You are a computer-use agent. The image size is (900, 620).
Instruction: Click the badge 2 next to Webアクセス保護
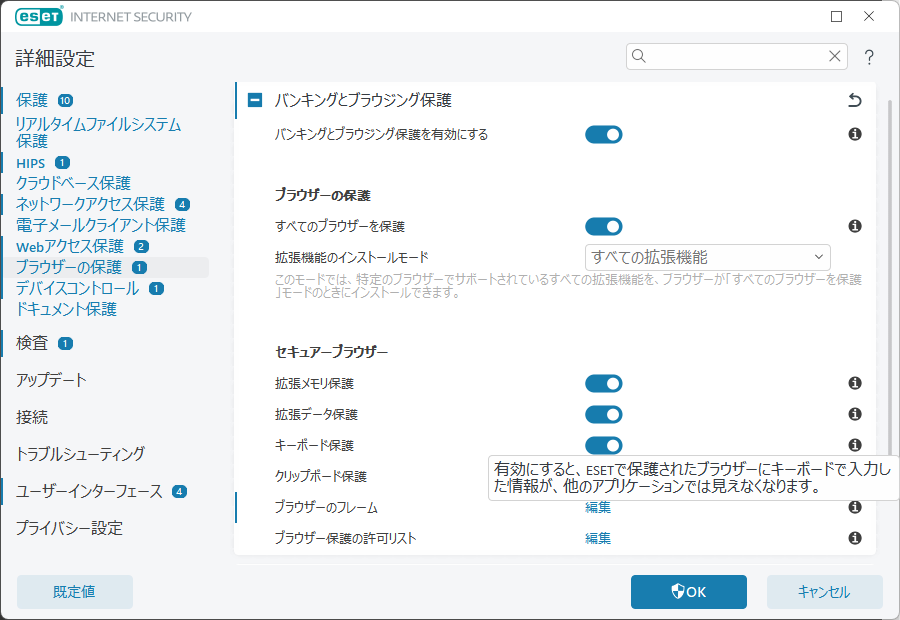coord(141,247)
